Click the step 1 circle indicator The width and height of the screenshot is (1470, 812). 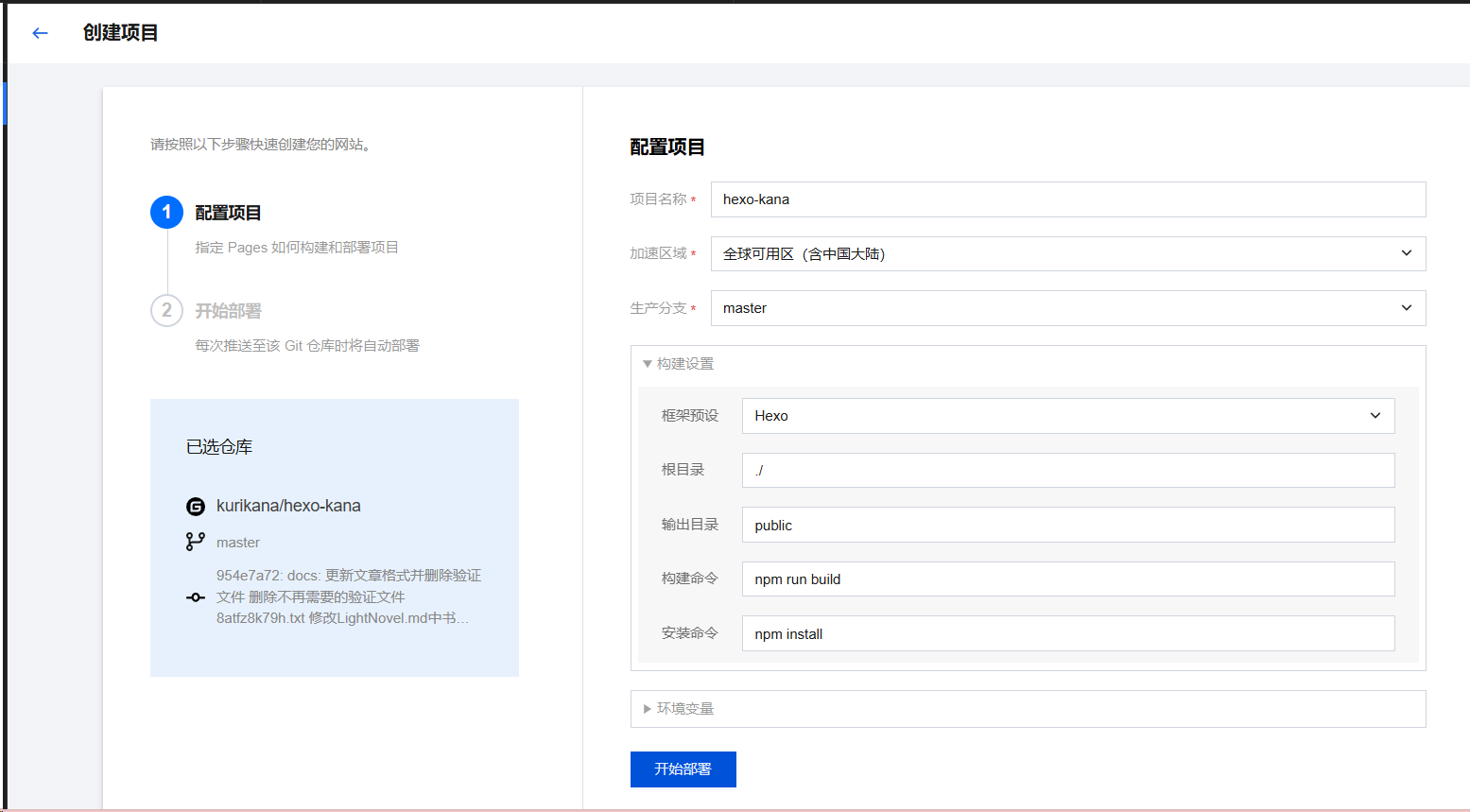tap(166, 213)
